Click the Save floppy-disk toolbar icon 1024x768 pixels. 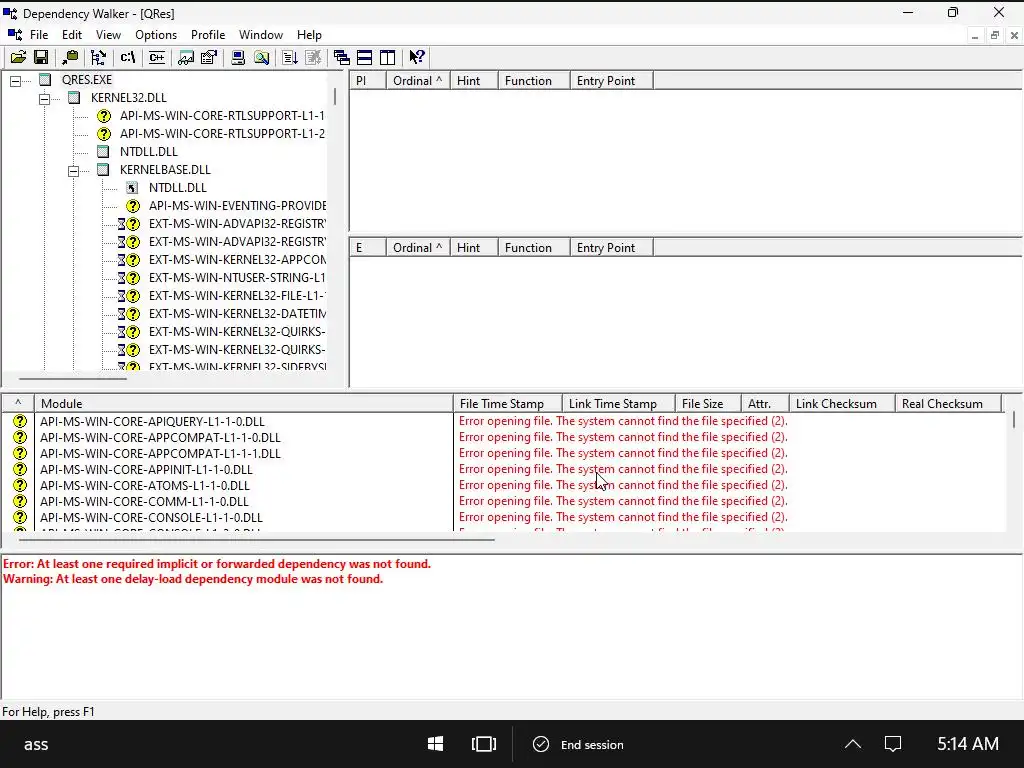[41, 57]
